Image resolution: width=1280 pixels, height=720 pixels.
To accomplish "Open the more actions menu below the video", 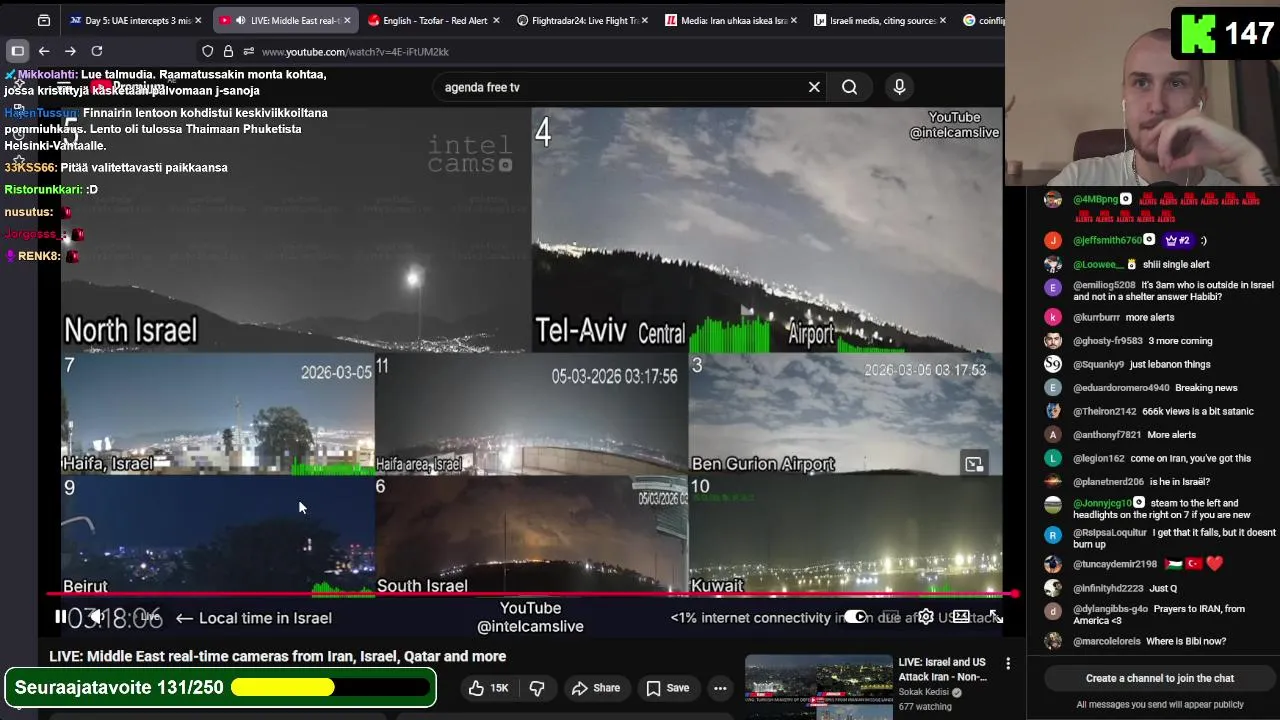I will tap(720, 688).
